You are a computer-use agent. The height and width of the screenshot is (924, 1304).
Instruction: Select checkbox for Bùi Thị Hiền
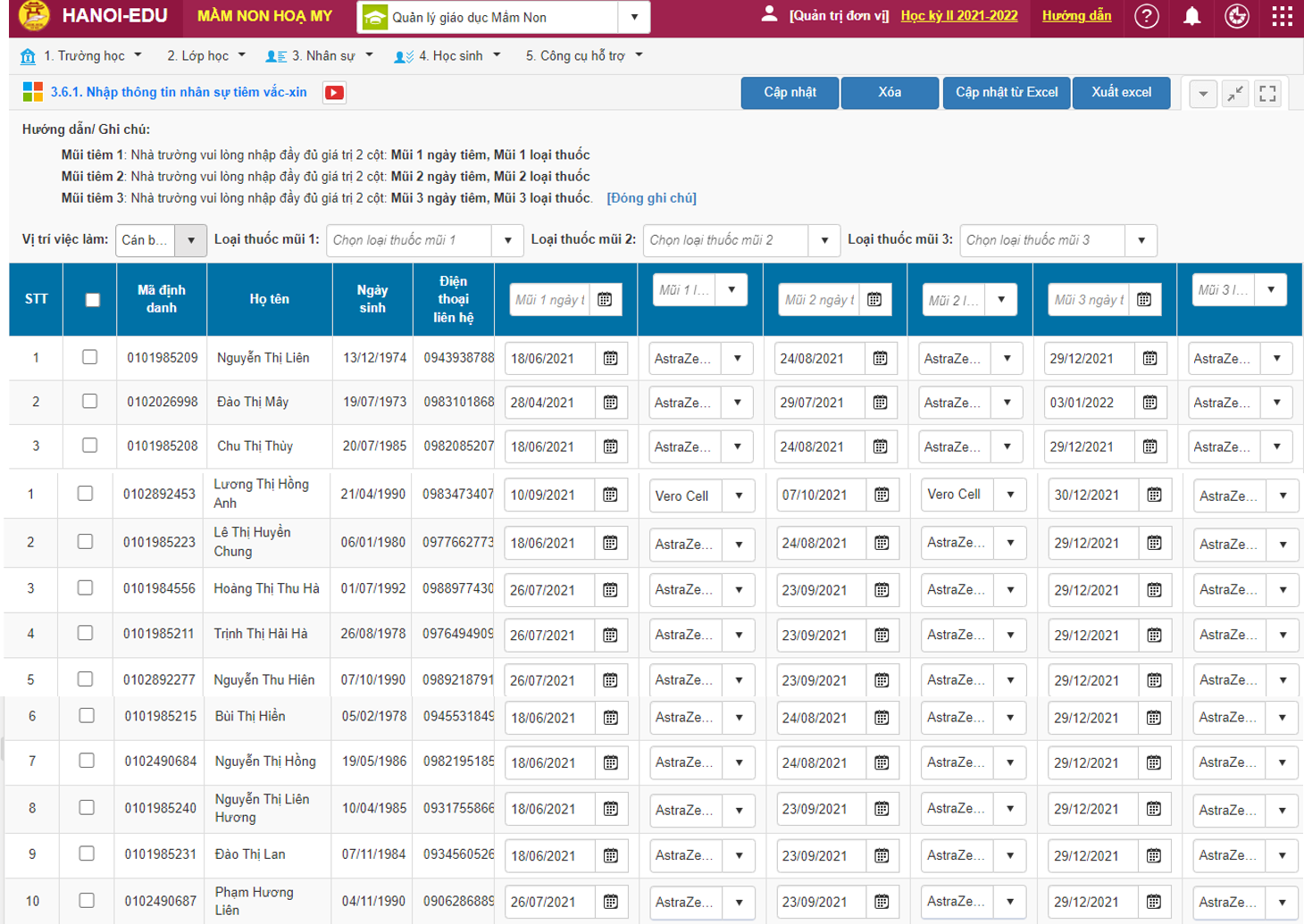[x=87, y=716]
